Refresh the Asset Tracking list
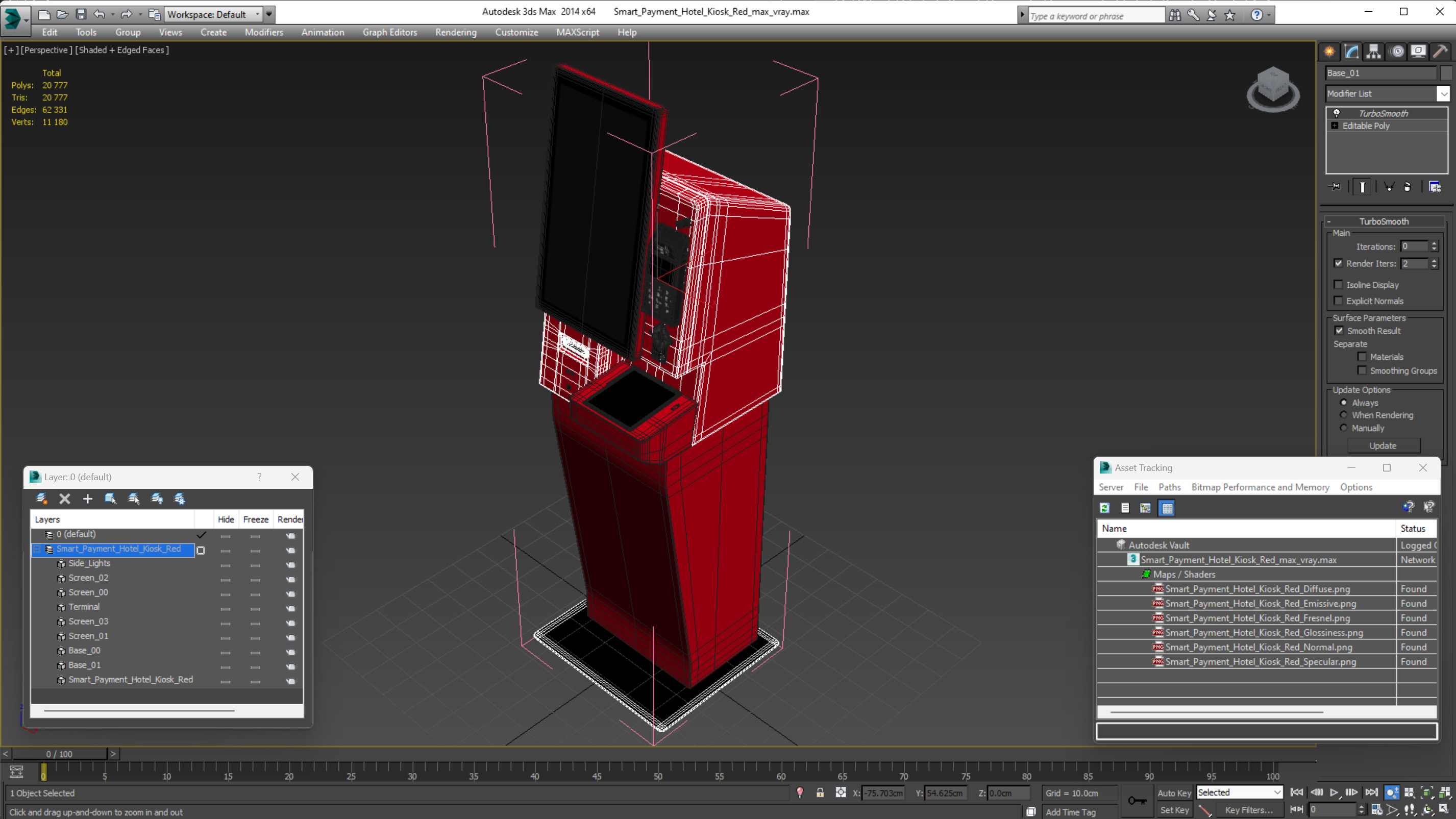The width and height of the screenshot is (1456, 819). pos(1104,508)
